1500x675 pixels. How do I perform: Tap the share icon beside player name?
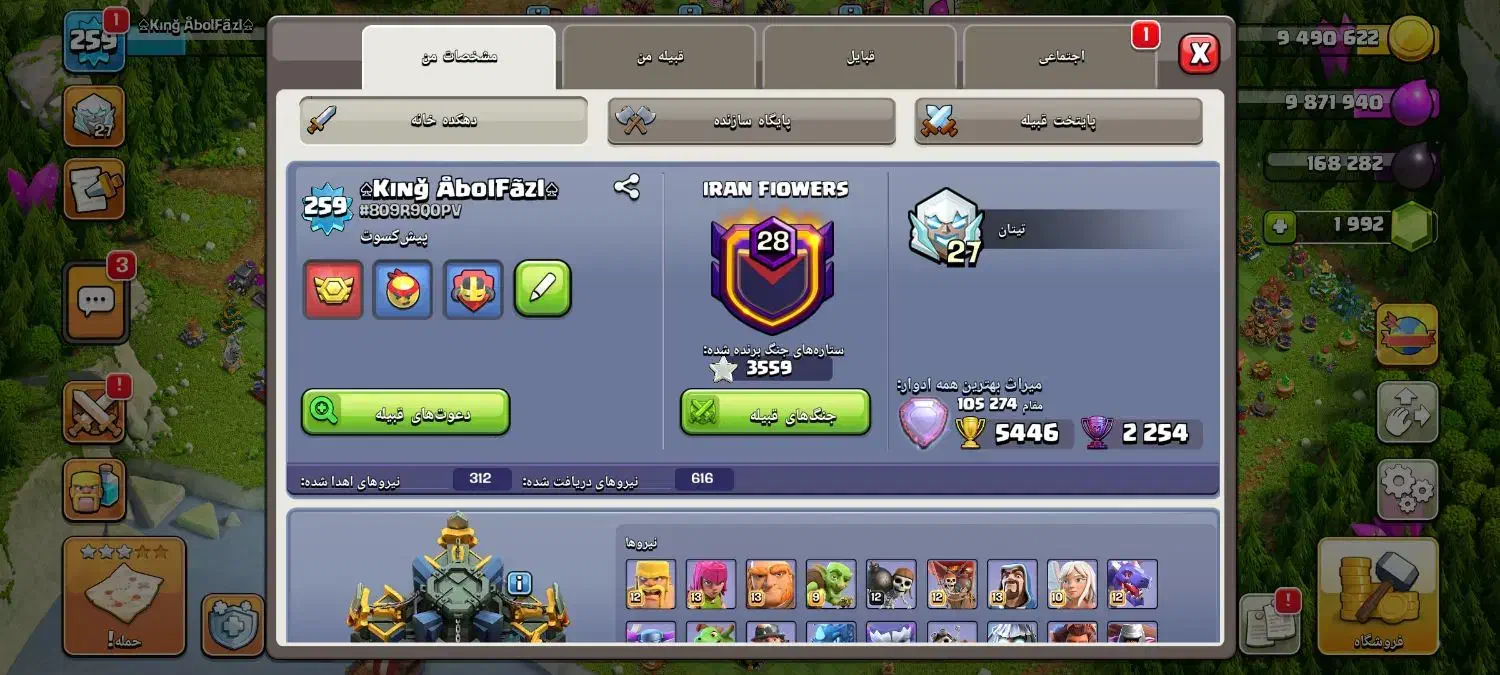click(627, 187)
